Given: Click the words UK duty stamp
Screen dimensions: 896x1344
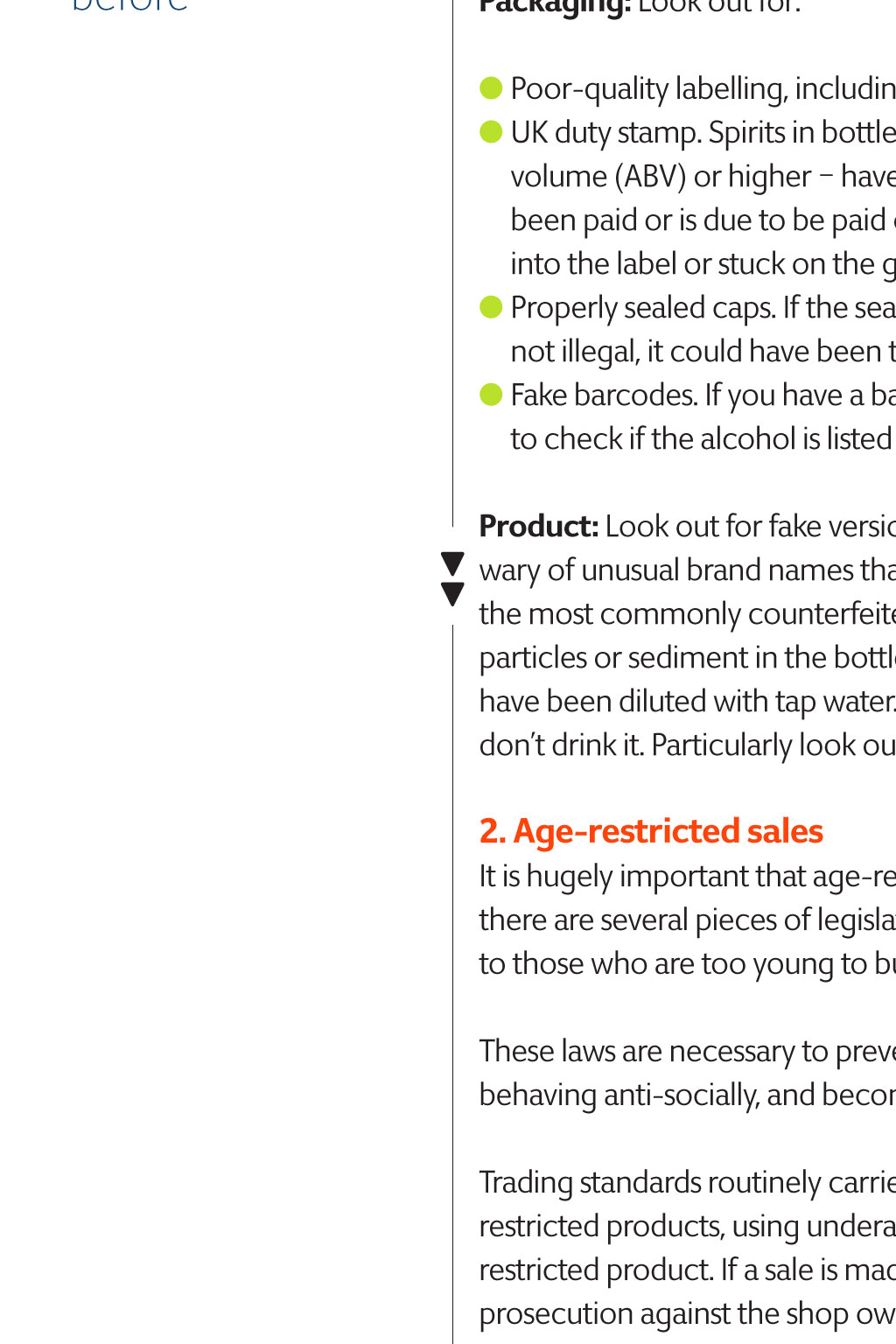Looking at the screenshot, I should pyautogui.click(x=605, y=132).
